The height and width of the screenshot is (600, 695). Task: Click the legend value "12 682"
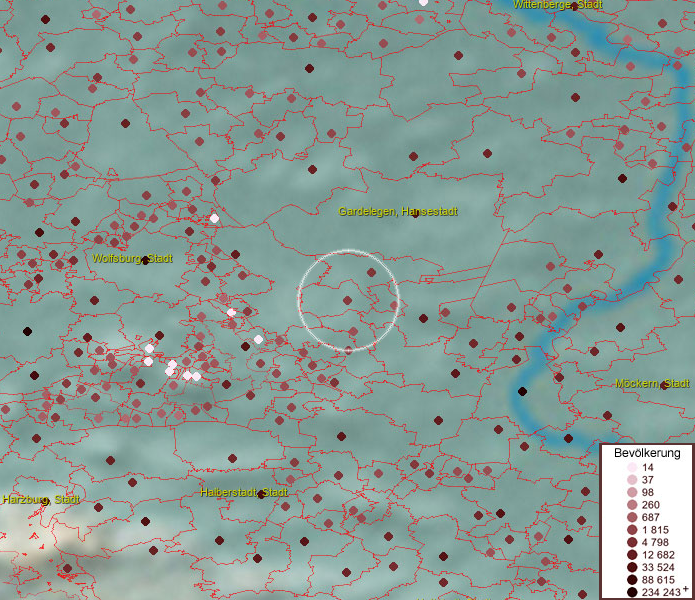tap(658, 555)
